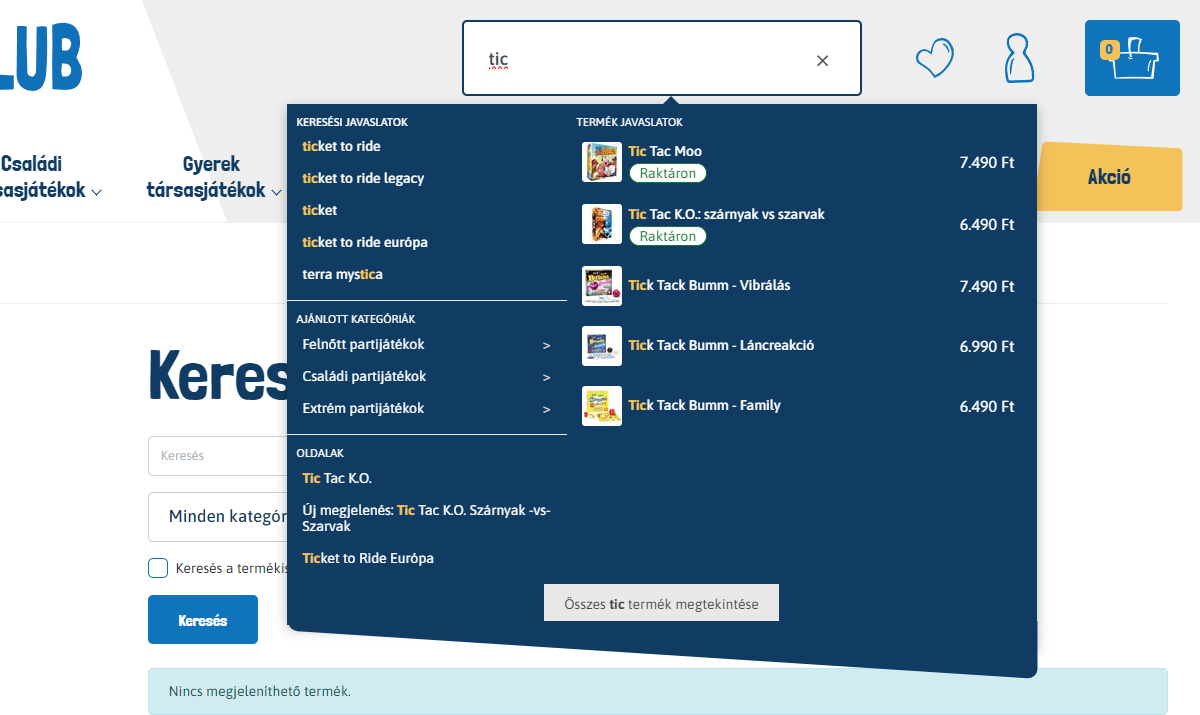Open the shopping cart box icon
Screen dimensions: 1200x715
click(1132, 58)
